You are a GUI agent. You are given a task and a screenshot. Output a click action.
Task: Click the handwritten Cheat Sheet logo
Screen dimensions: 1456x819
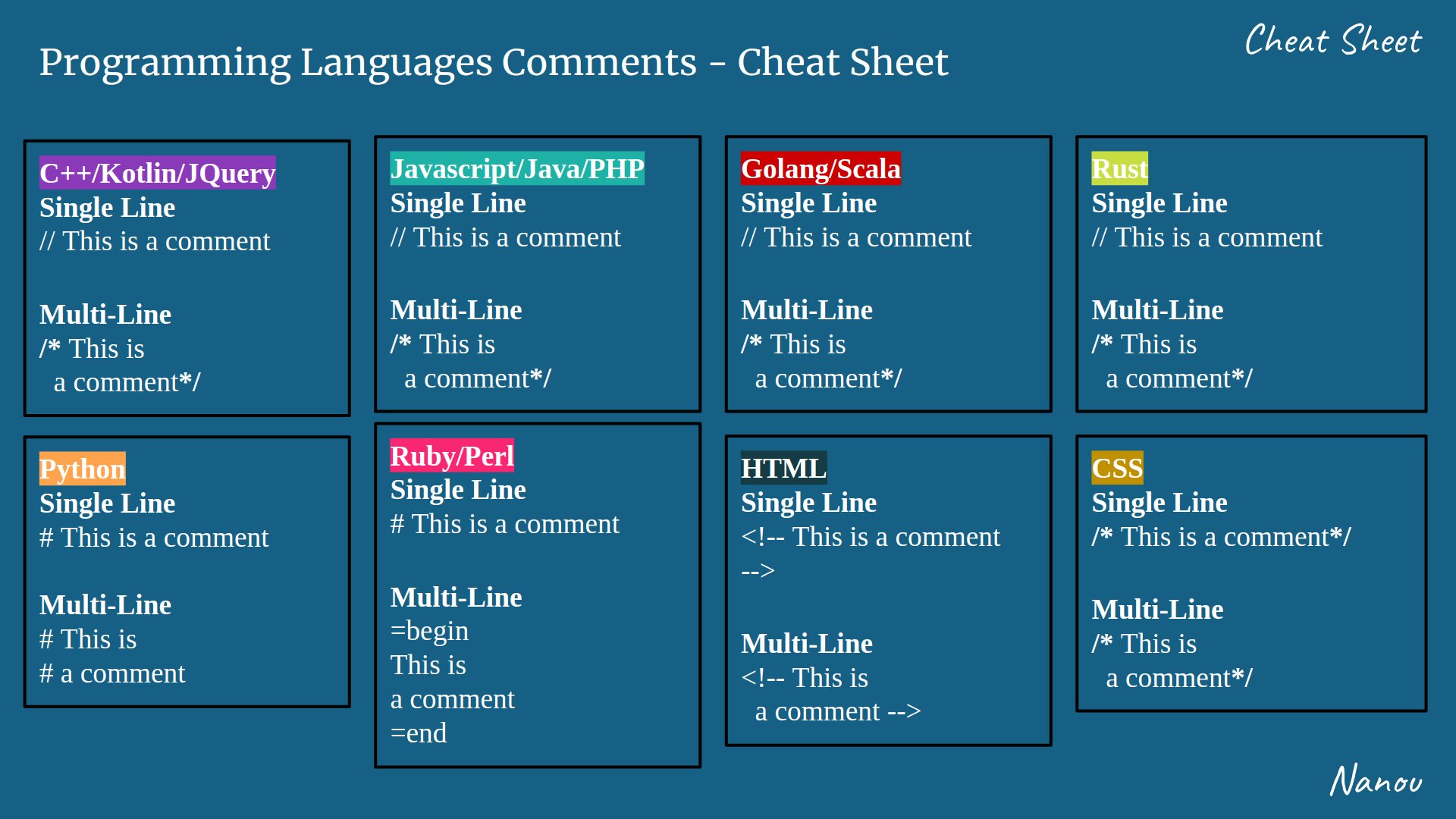tap(1332, 41)
